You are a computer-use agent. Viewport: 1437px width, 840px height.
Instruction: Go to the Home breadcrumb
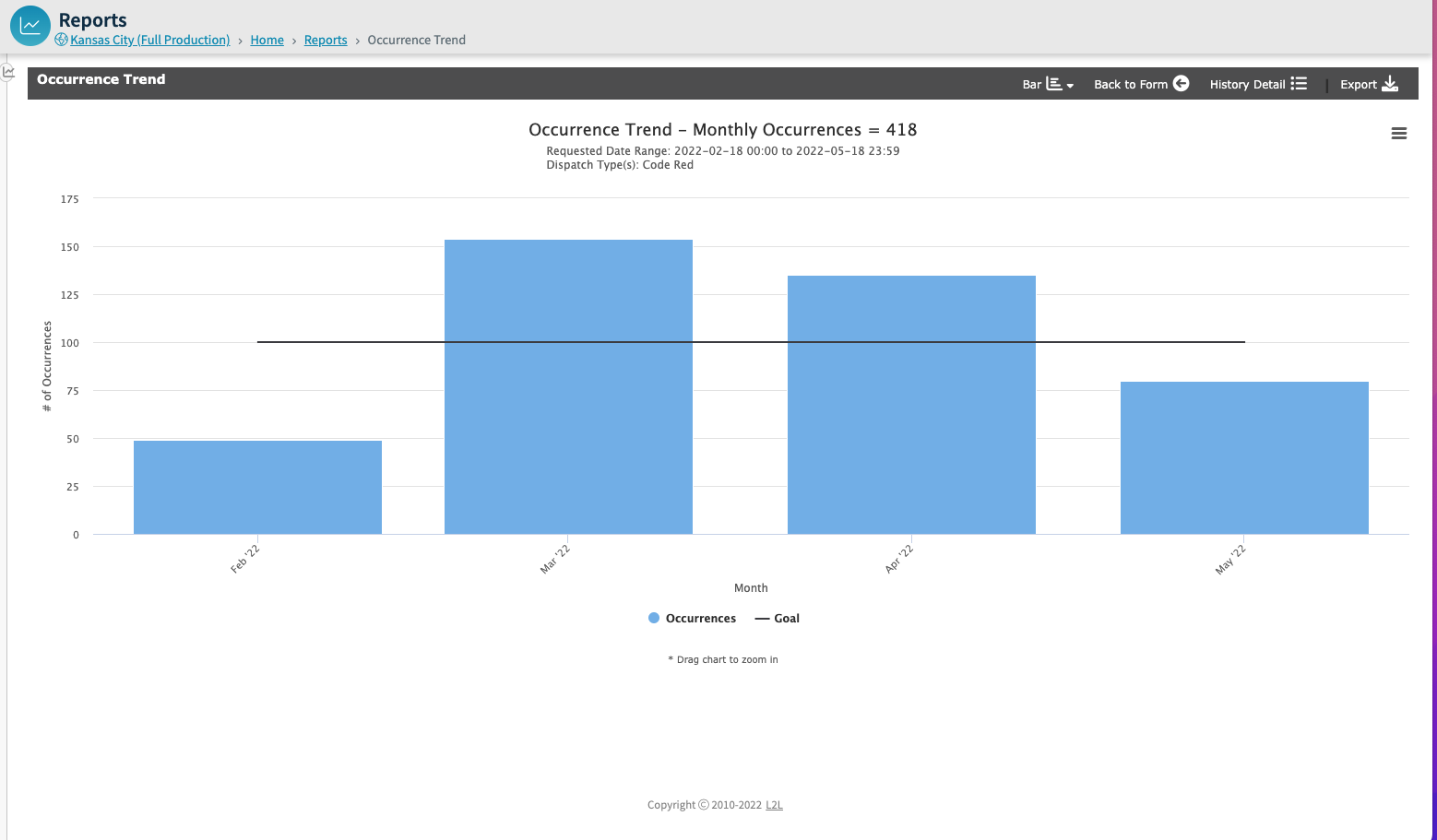tap(267, 40)
